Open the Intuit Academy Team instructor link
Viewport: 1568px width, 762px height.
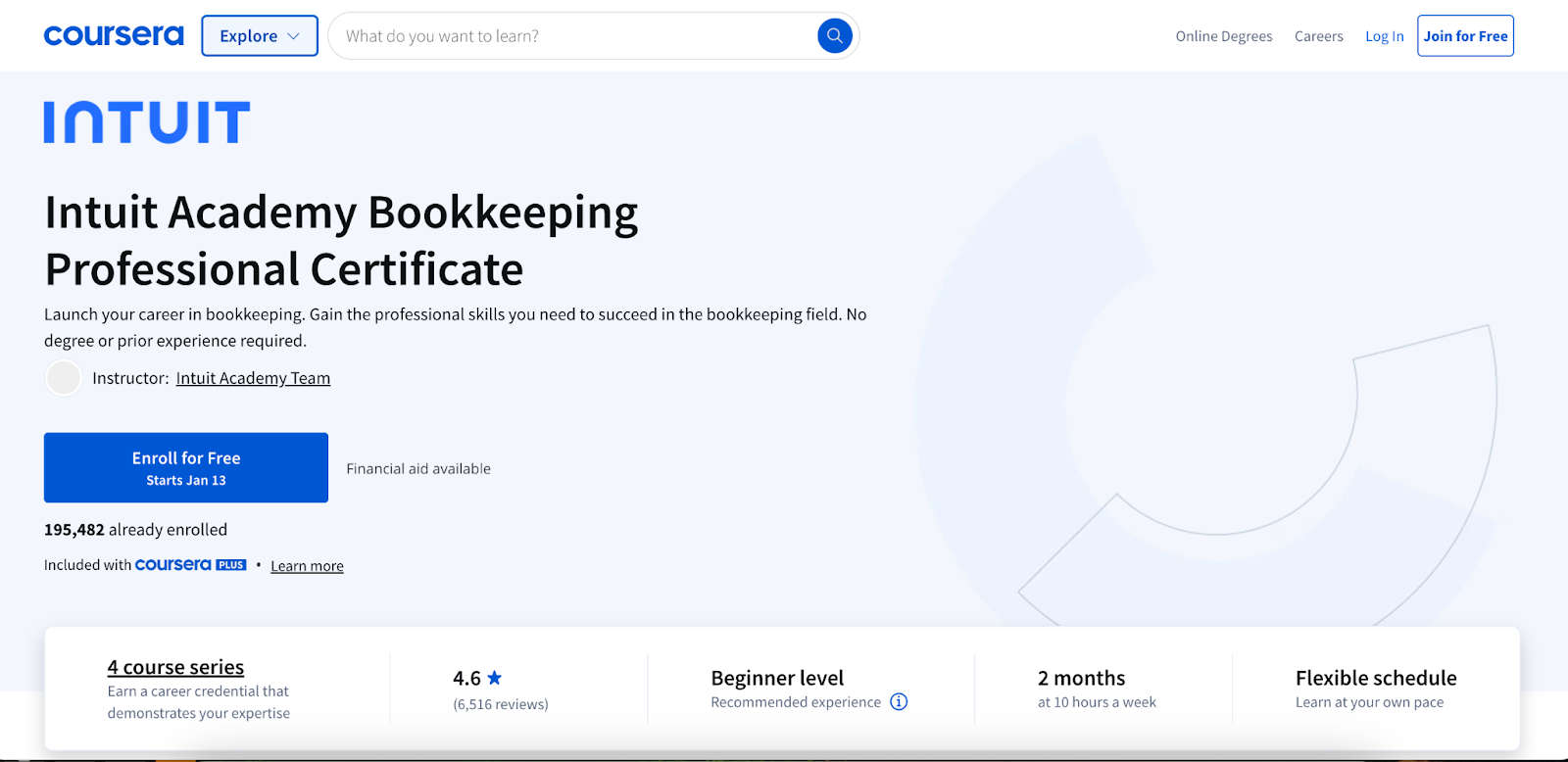coord(253,378)
